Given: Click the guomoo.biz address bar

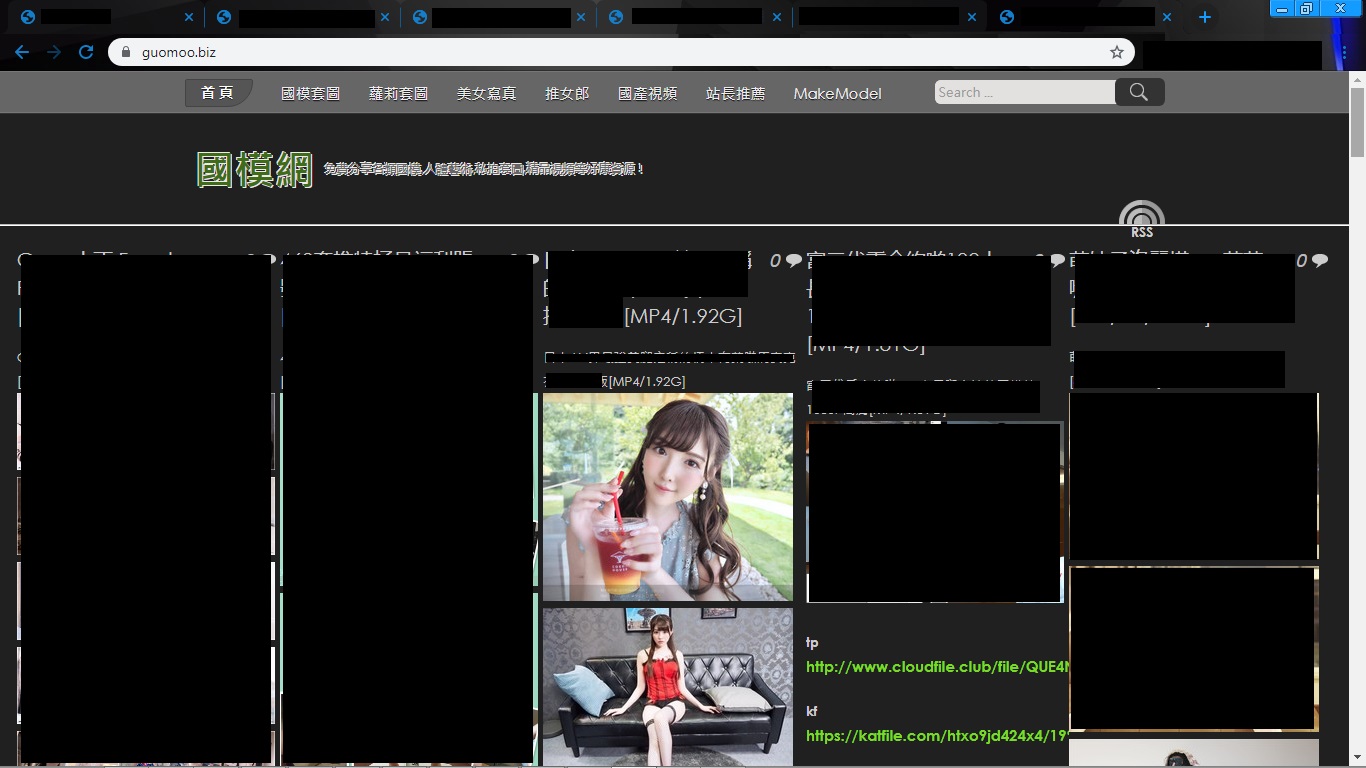Looking at the screenshot, I should (620, 52).
